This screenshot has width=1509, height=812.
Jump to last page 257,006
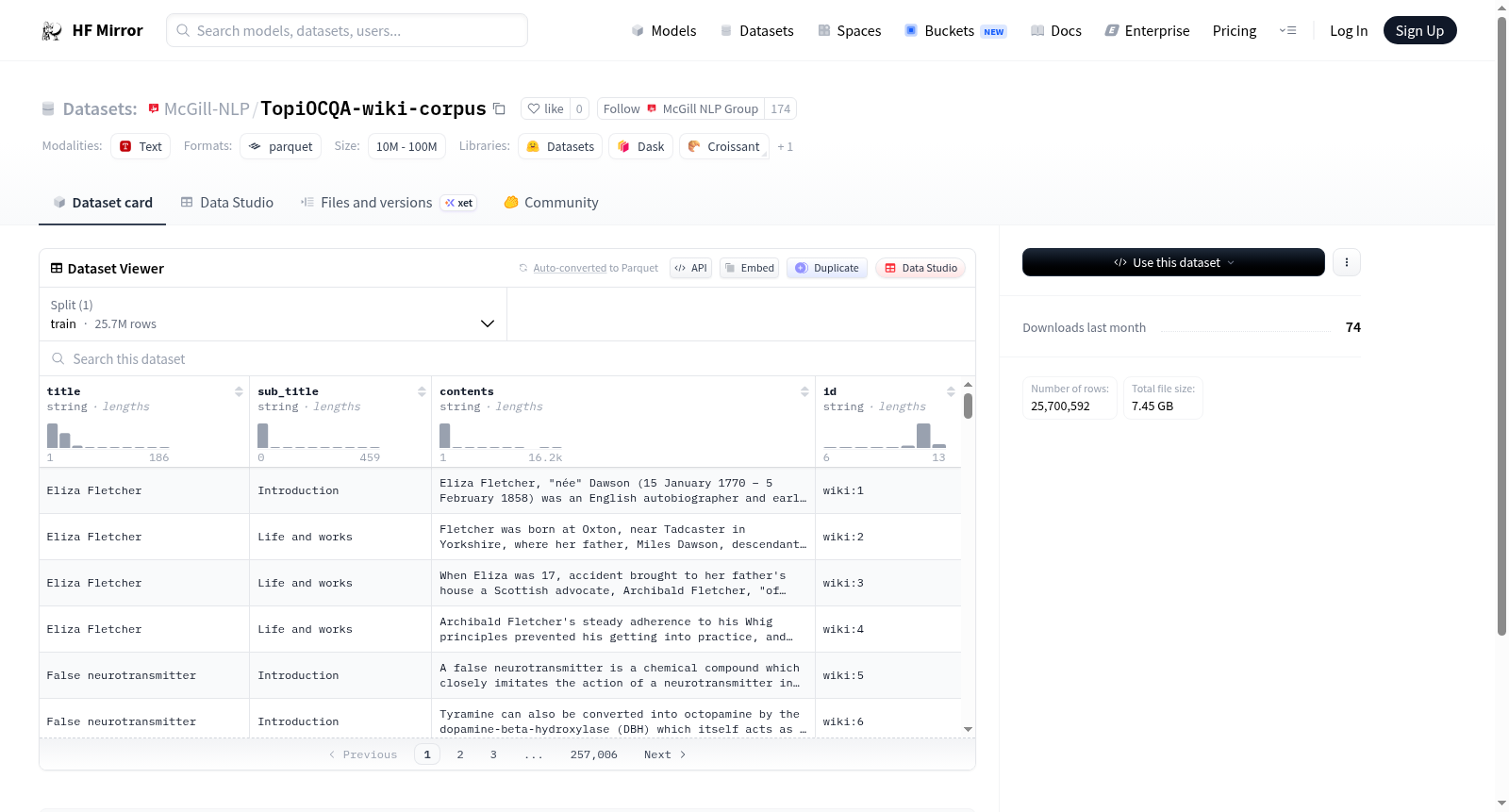(593, 754)
